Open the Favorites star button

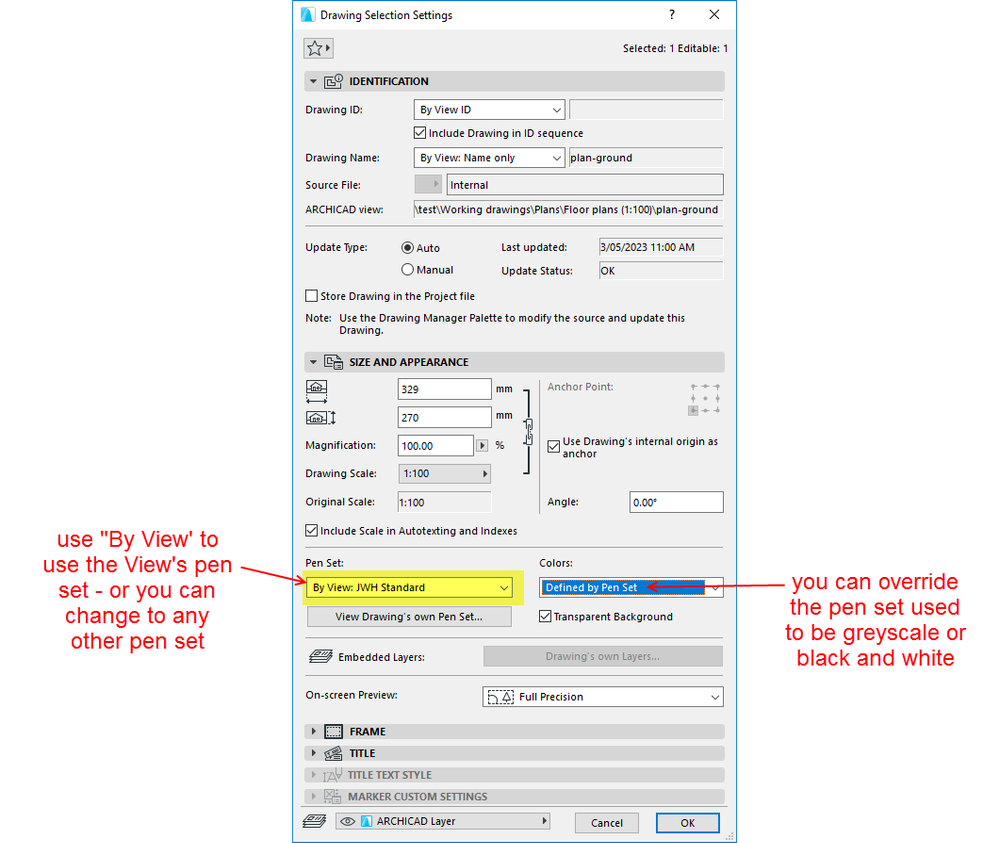(x=318, y=48)
